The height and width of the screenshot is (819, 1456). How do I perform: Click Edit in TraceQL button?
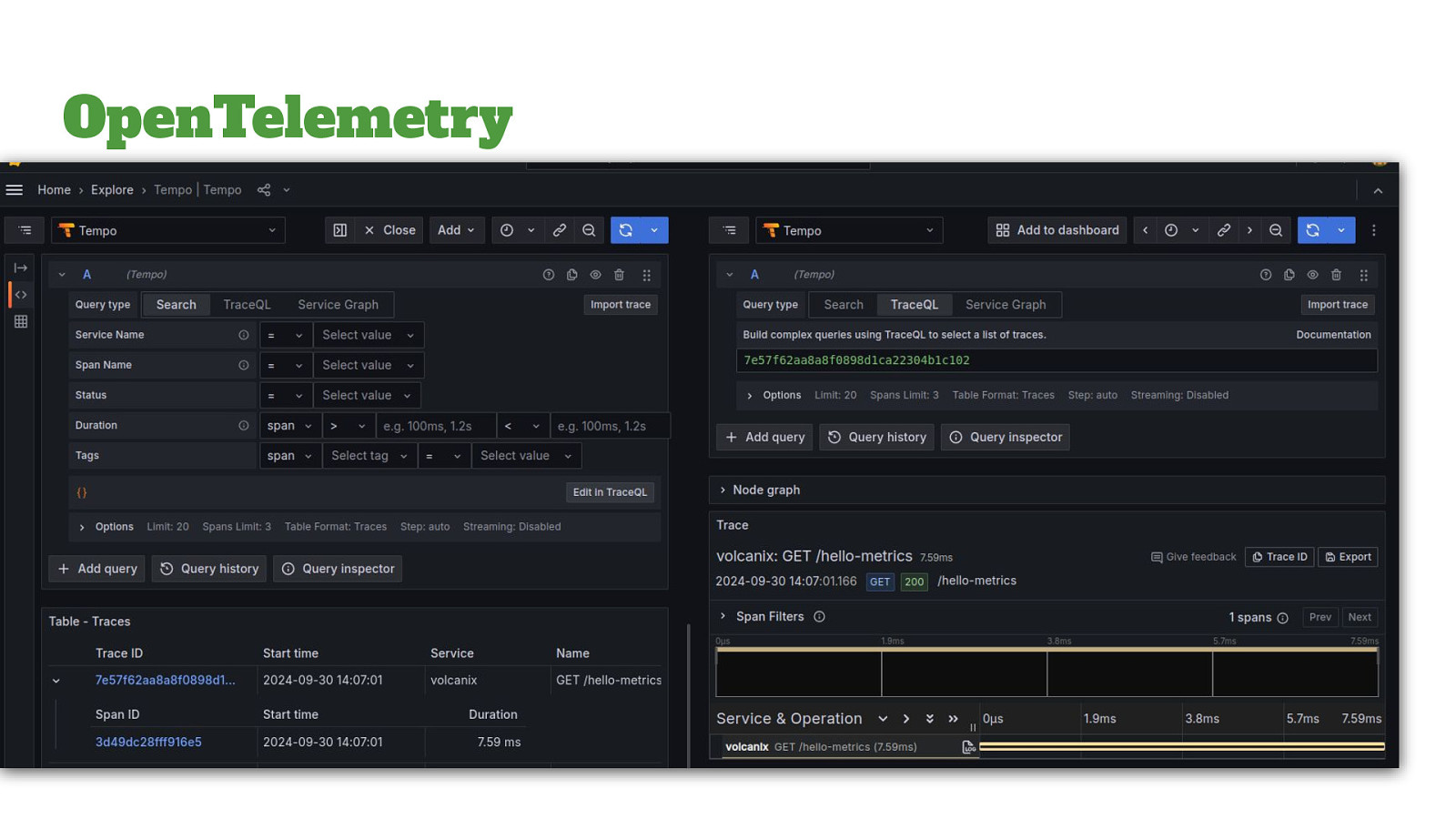[x=610, y=492]
